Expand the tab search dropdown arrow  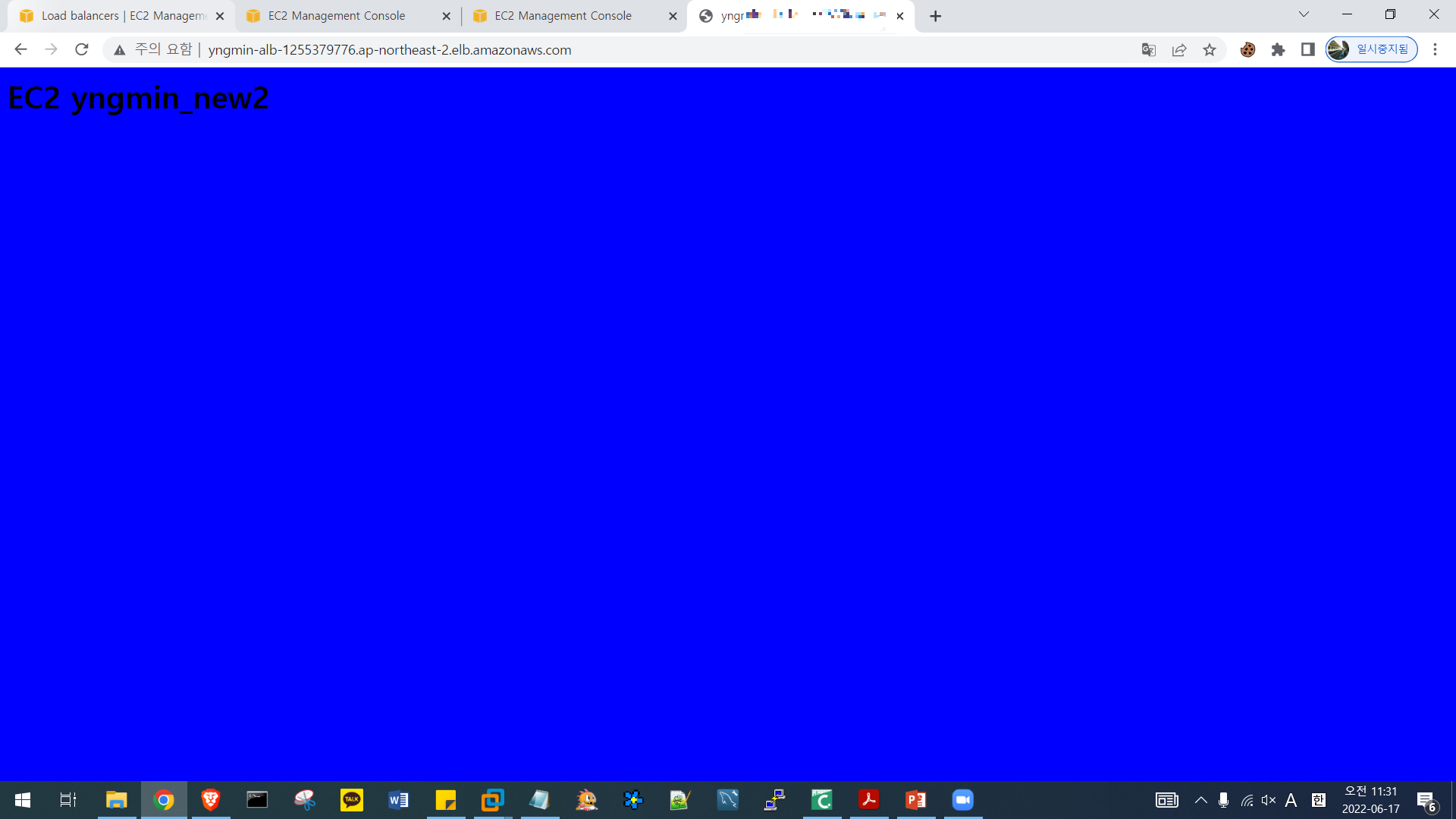1304,14
